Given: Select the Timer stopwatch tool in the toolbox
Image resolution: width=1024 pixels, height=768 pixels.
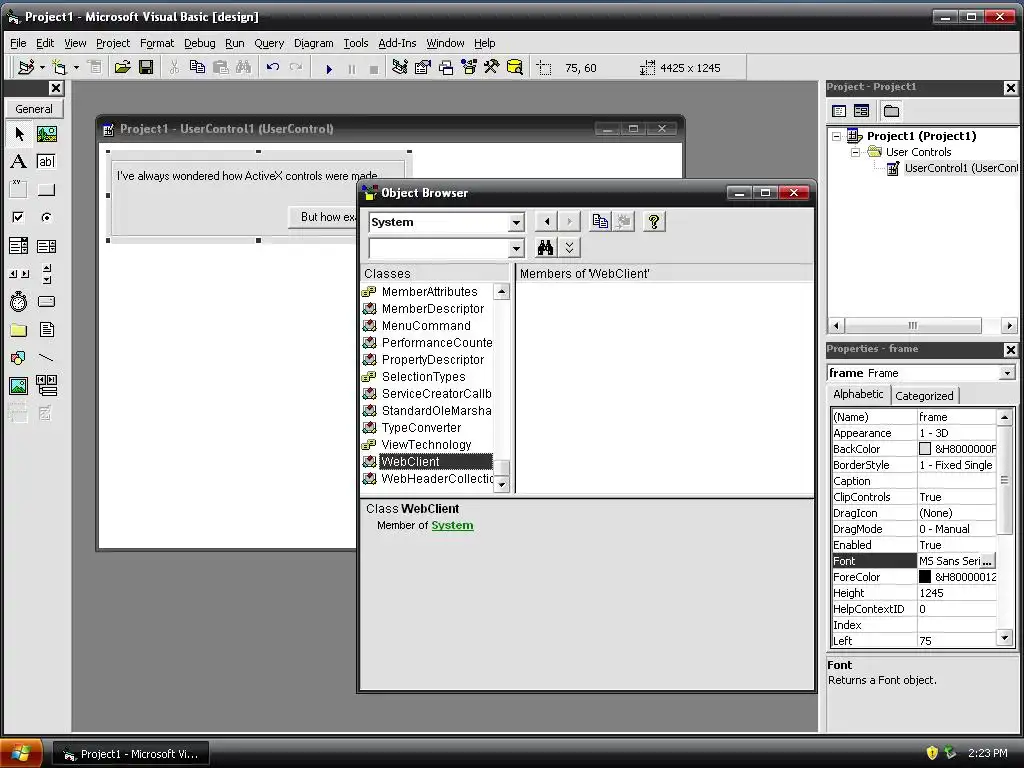Looking at the screenshot, I should point(19,302).
